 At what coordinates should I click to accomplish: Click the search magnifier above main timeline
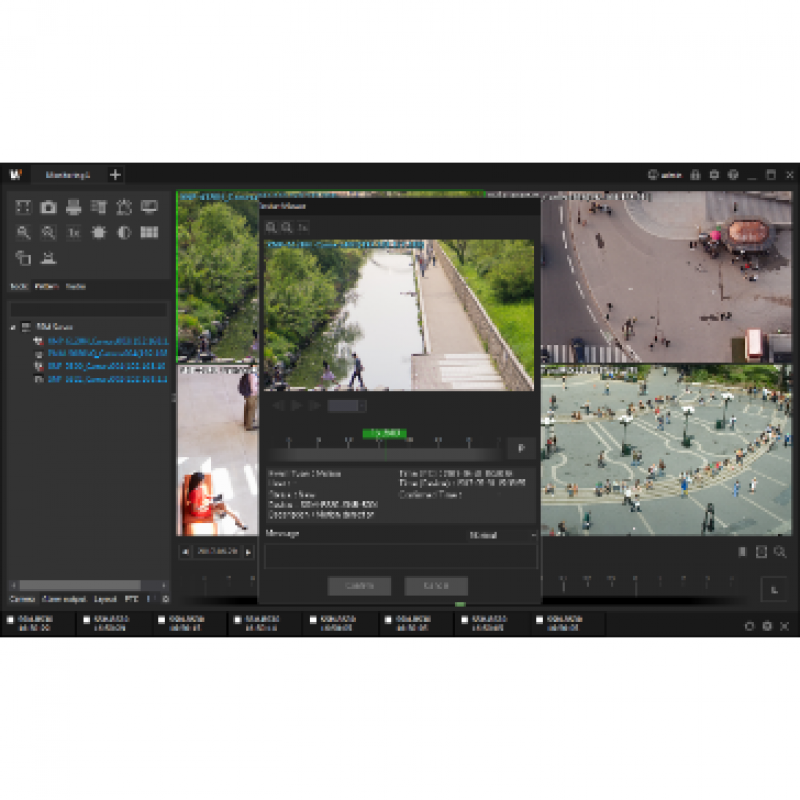(x=780, y=552)
